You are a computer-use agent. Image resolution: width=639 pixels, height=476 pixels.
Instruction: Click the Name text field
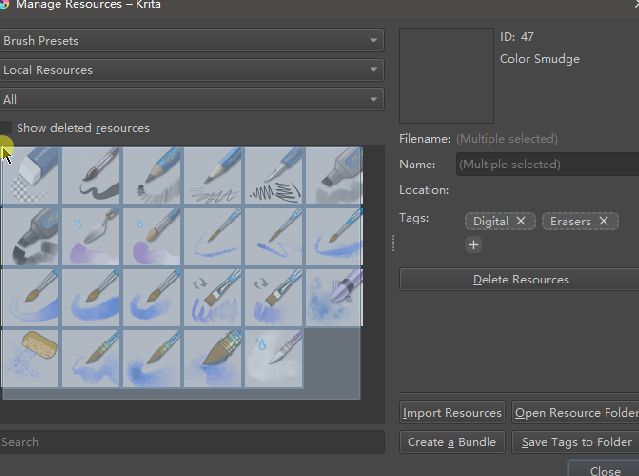tap(547, 164)
